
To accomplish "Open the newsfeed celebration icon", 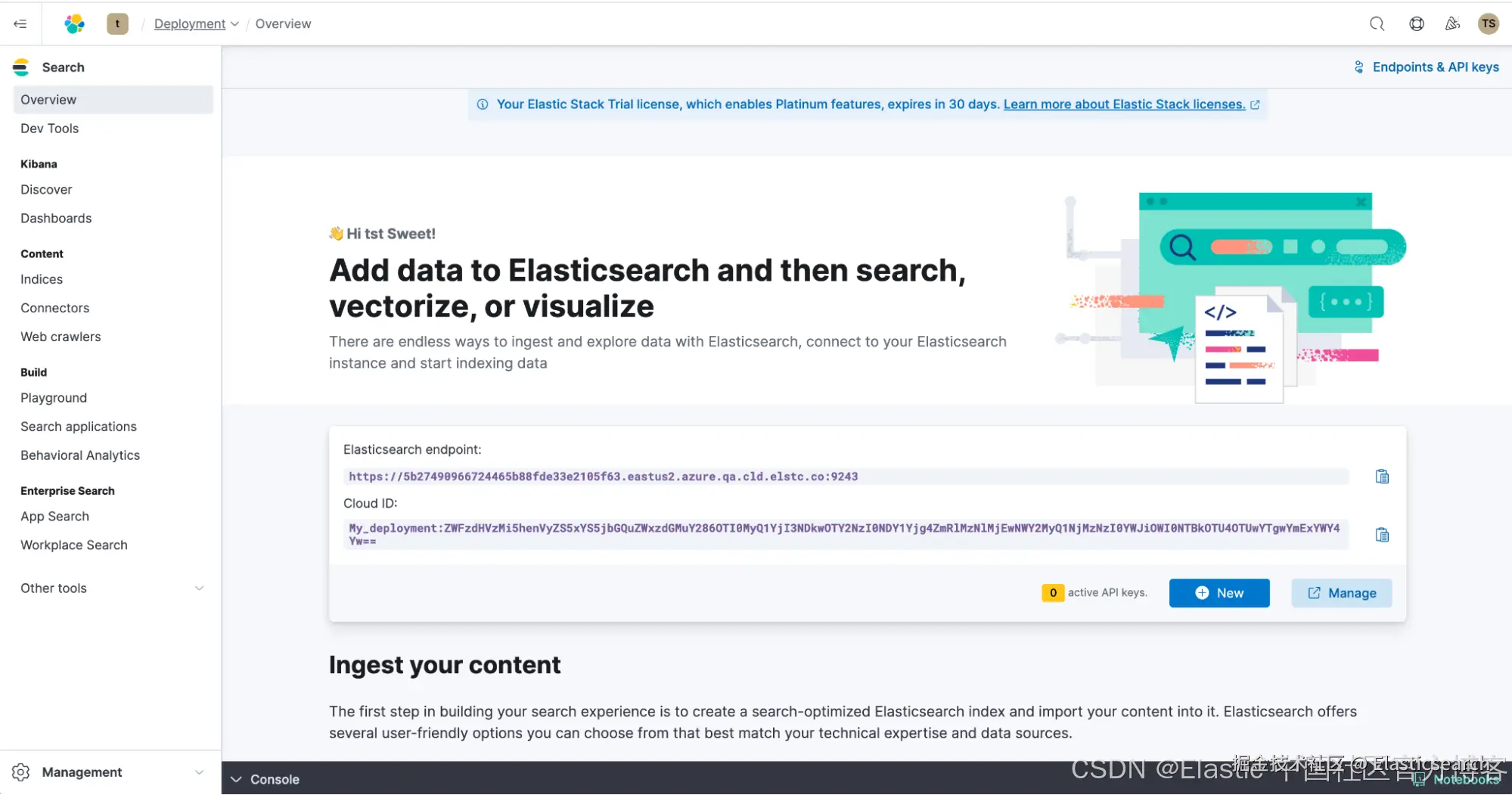I will (x=1452, y=24).
